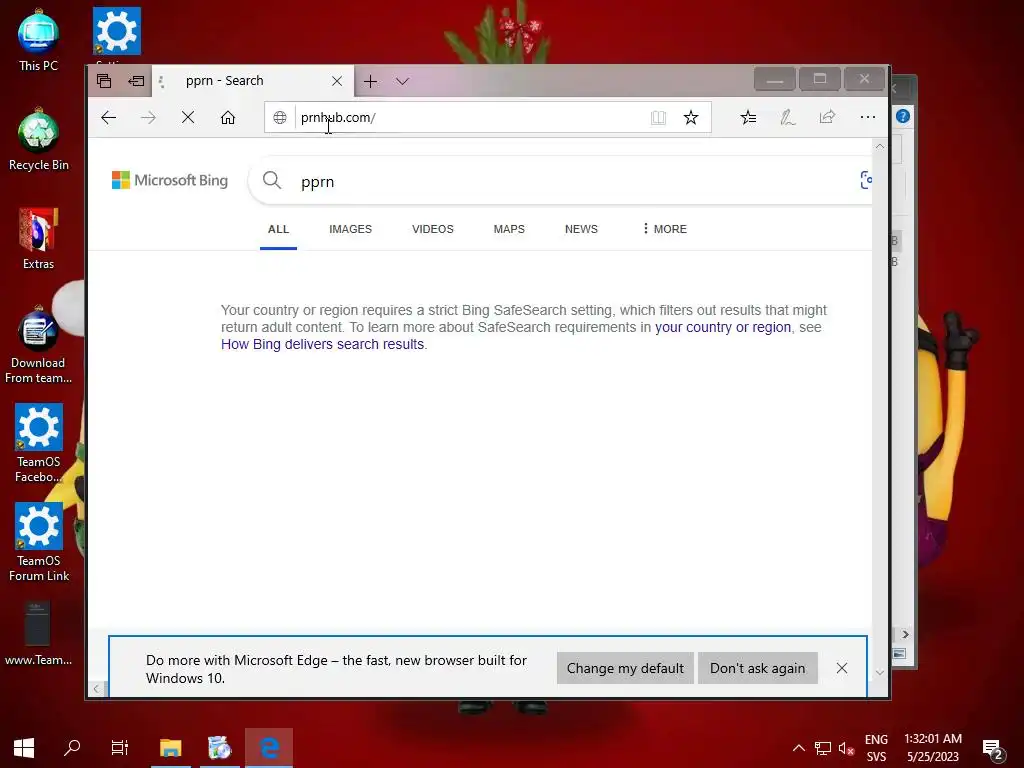1024x768 pixels.
Task: Open the add notes pen tool
Action: tap(788, 118)
